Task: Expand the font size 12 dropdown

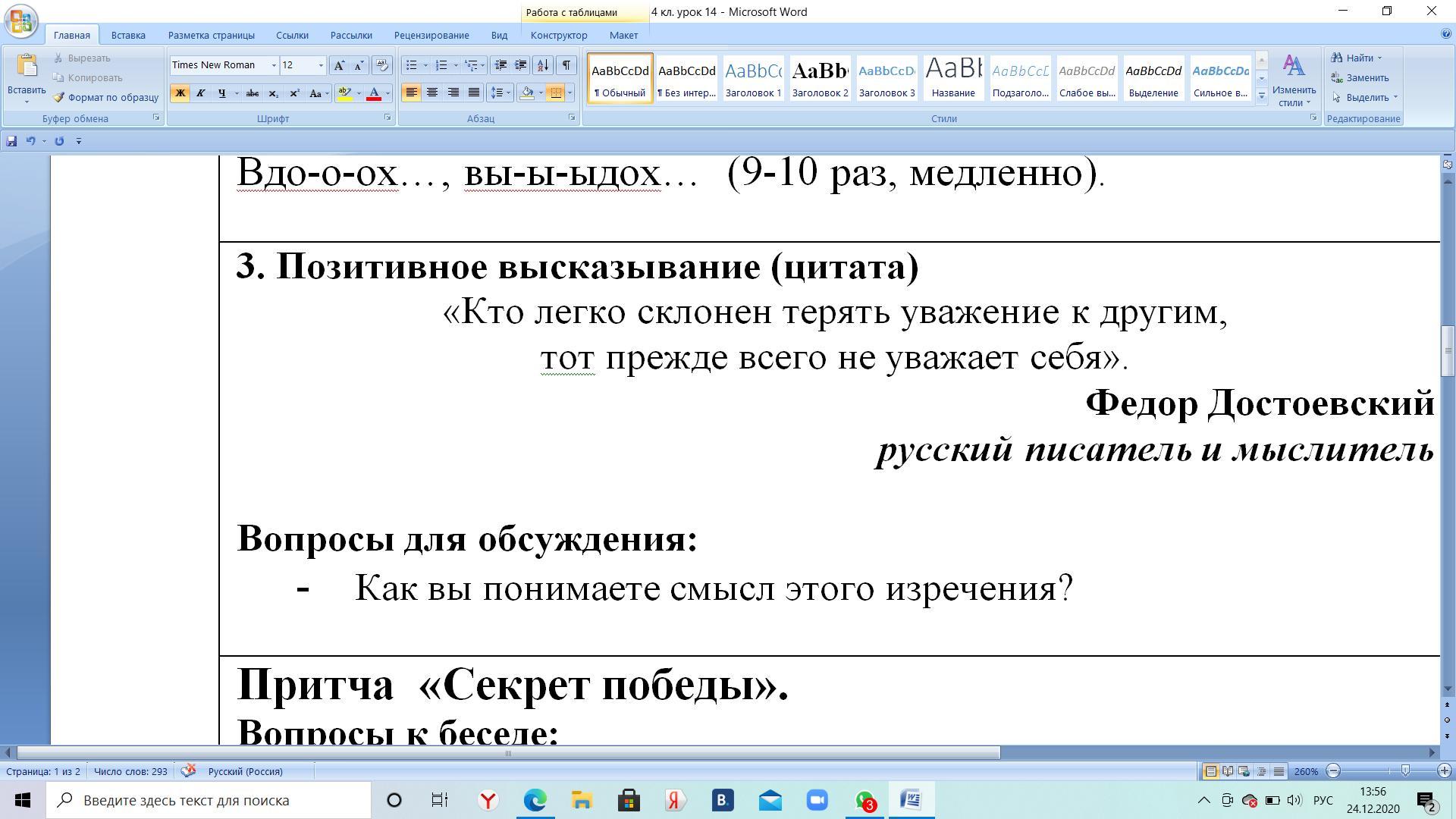Action: [321, 65]
